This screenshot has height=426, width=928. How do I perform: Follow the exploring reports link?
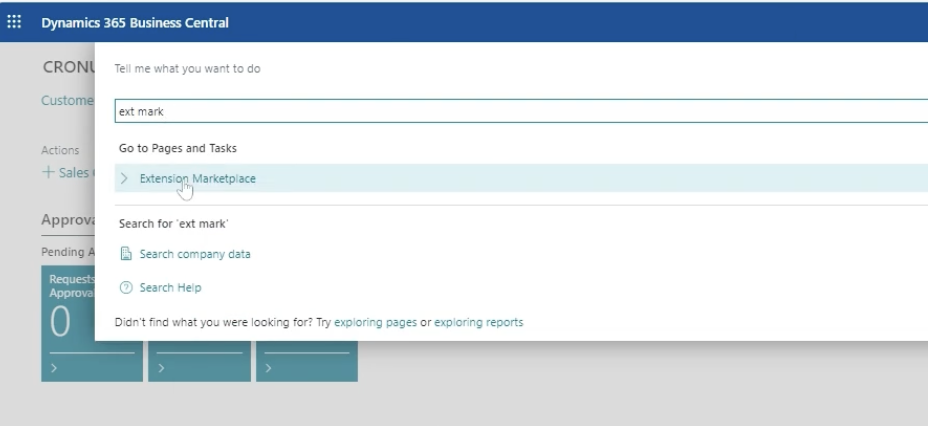[479, 322]
